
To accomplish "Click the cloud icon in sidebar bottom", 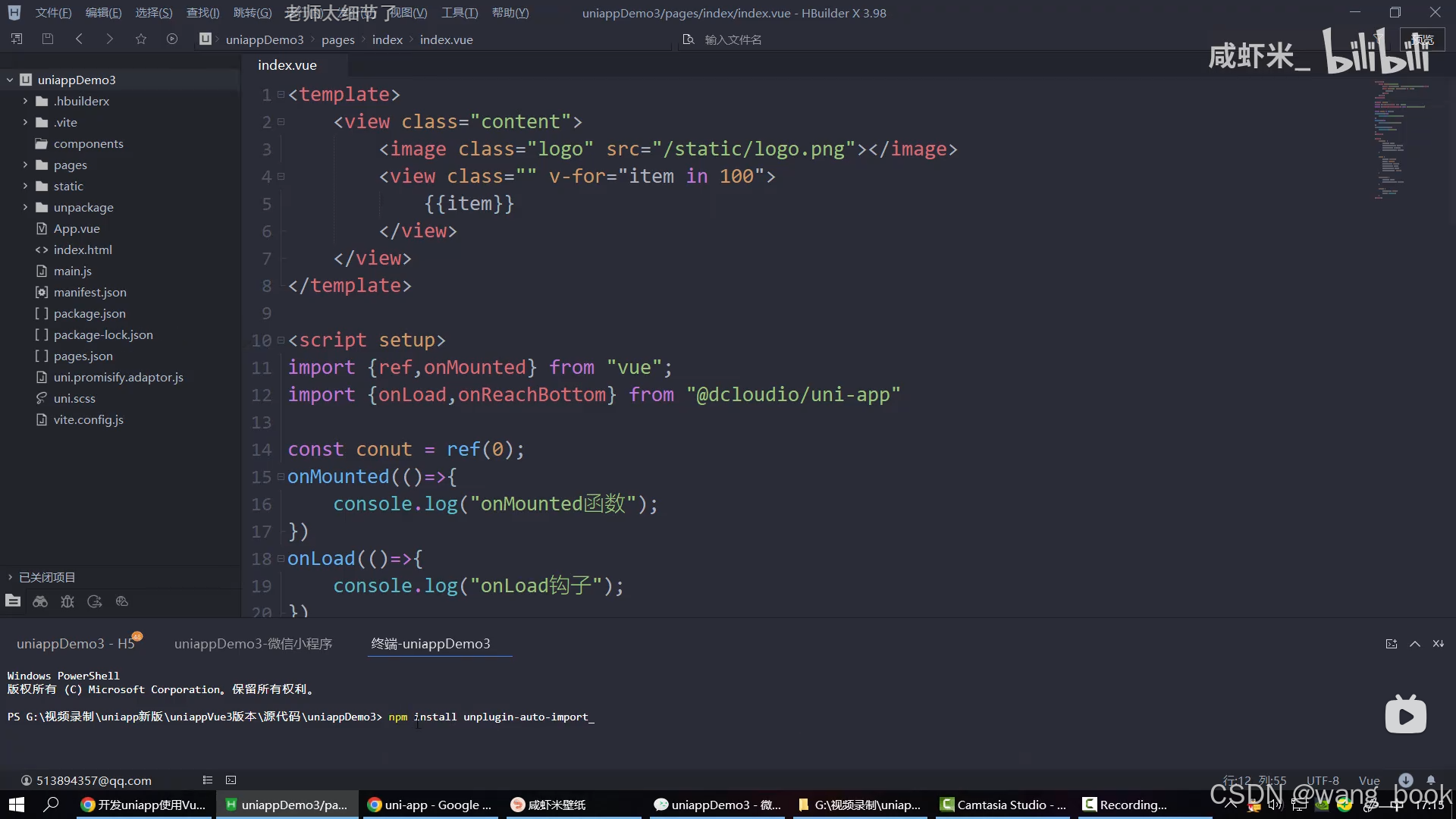I will [x=122, y=601].
